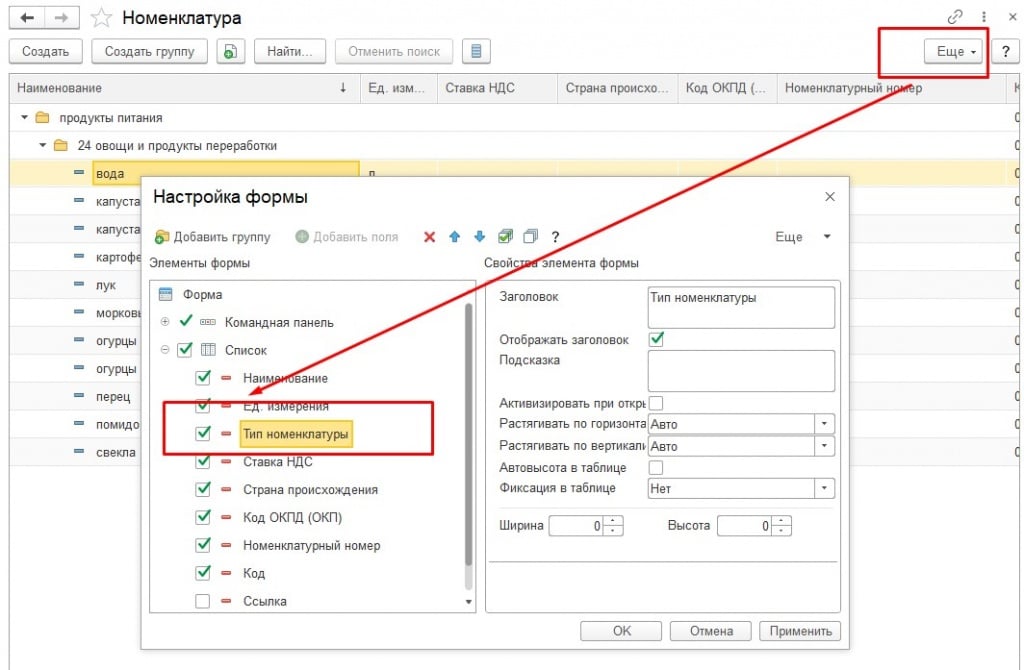Toggle Отображать заголовок checkbox

656,339
